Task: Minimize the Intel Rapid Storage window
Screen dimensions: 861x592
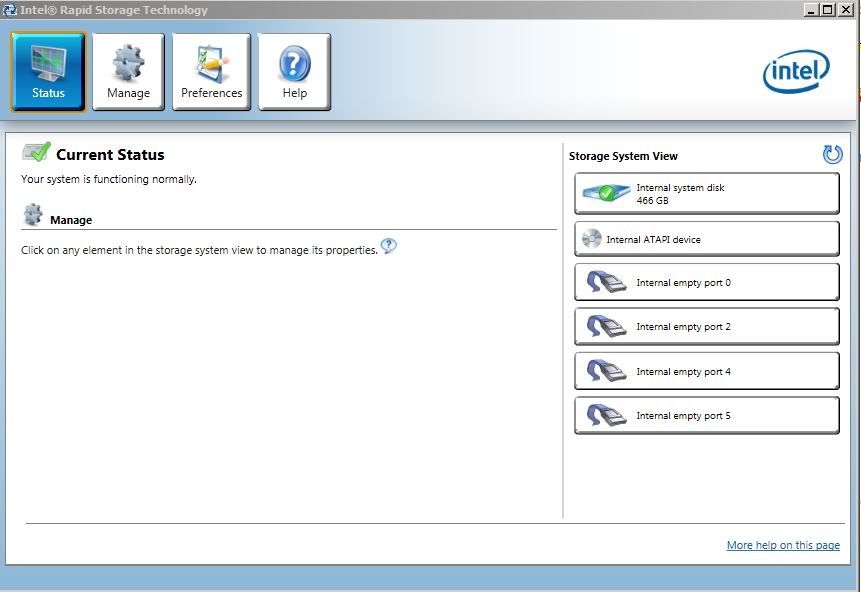Action: [810, 9]
